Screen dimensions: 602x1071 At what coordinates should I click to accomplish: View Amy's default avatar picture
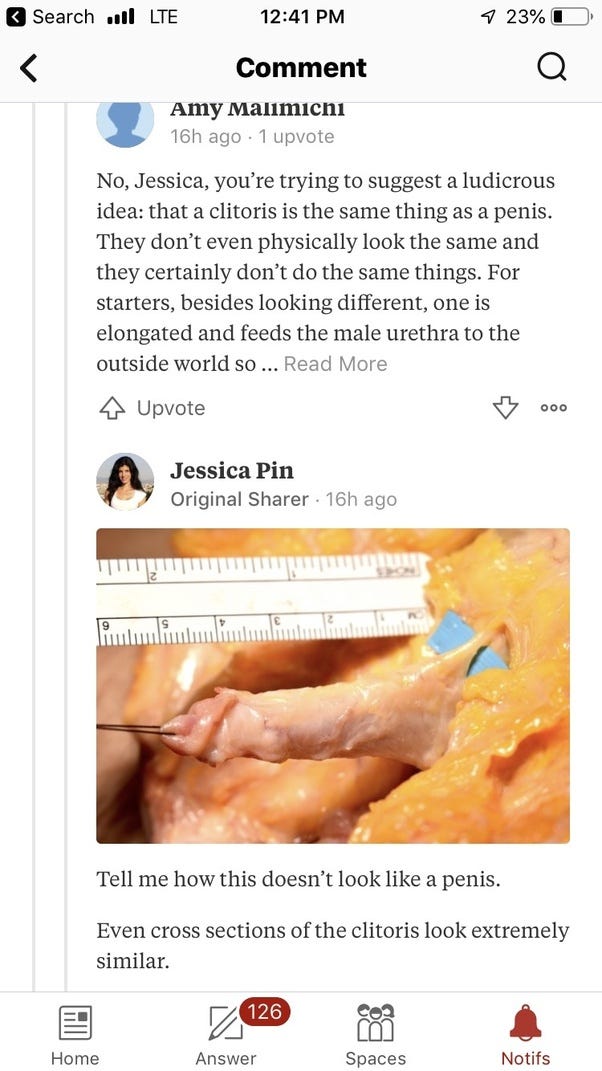tap(125, 124)
